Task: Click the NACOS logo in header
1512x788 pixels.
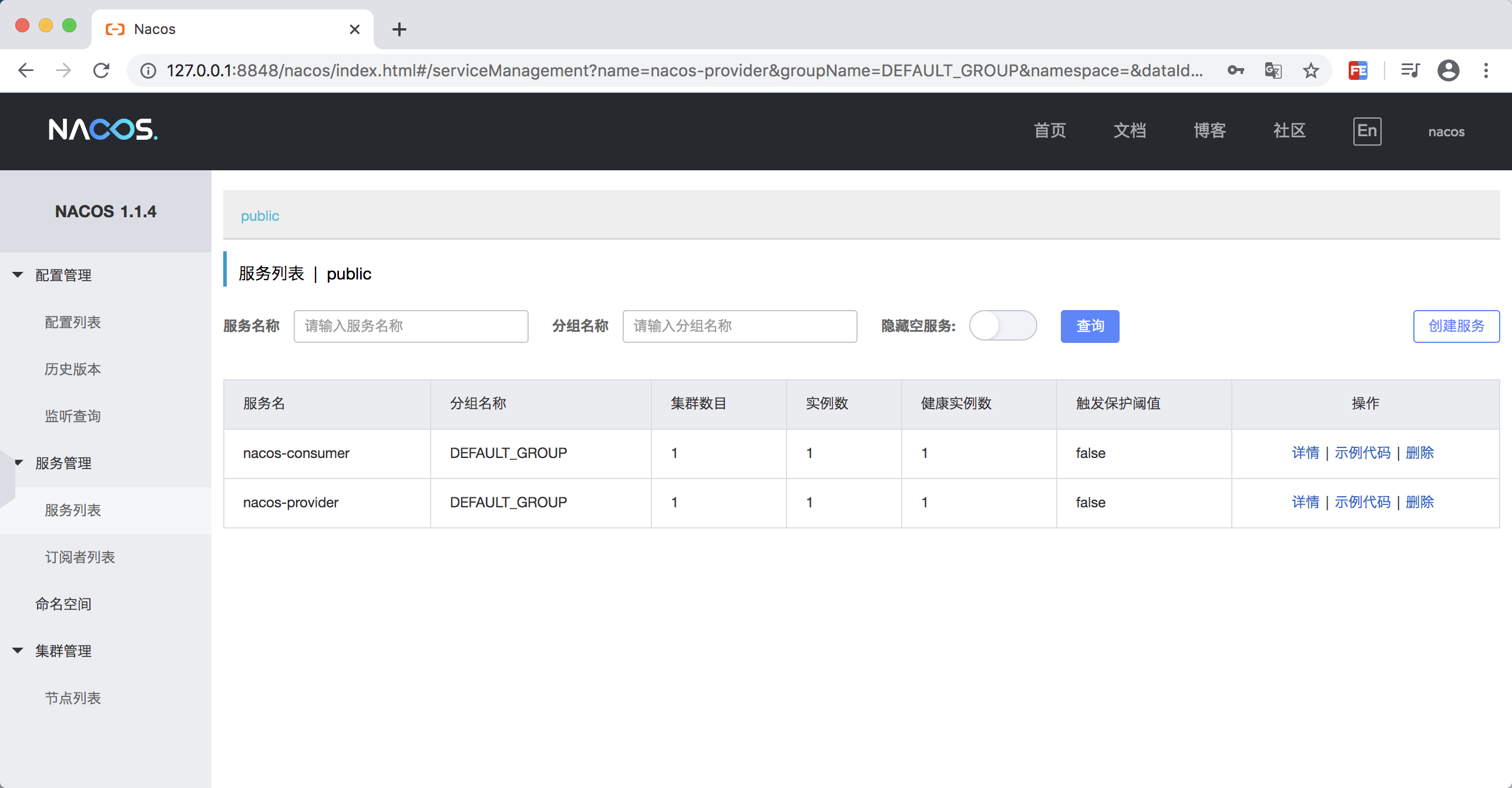Action: [103, 130]
